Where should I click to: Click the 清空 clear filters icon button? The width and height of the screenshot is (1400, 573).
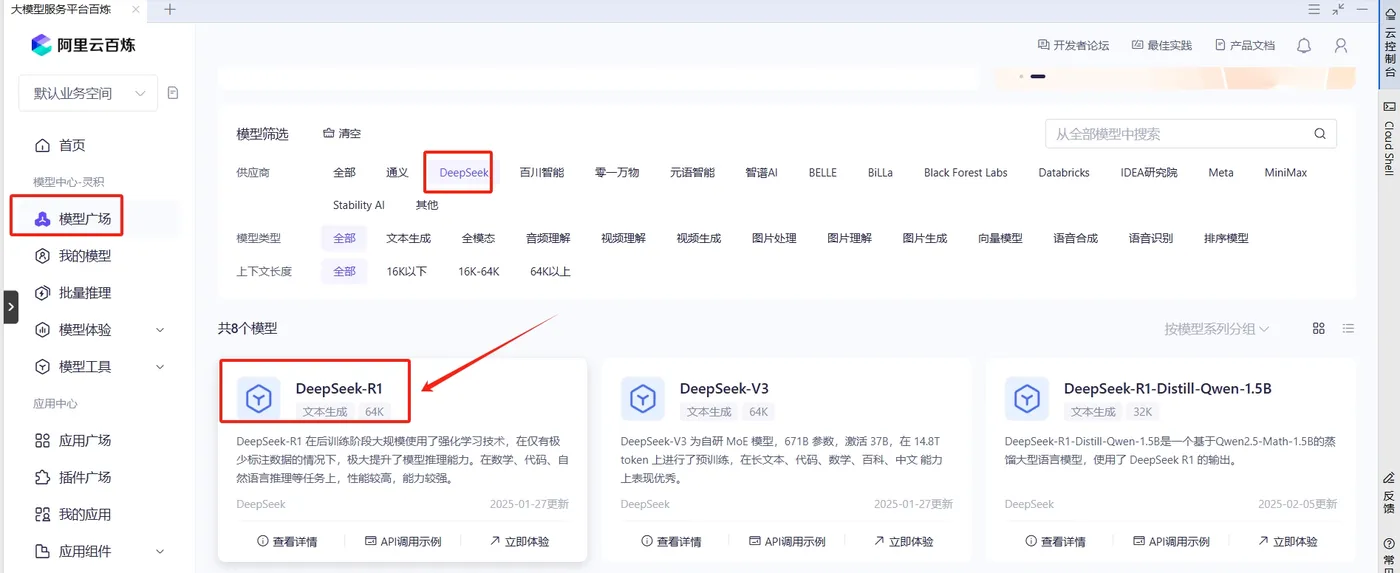point(342,133)
